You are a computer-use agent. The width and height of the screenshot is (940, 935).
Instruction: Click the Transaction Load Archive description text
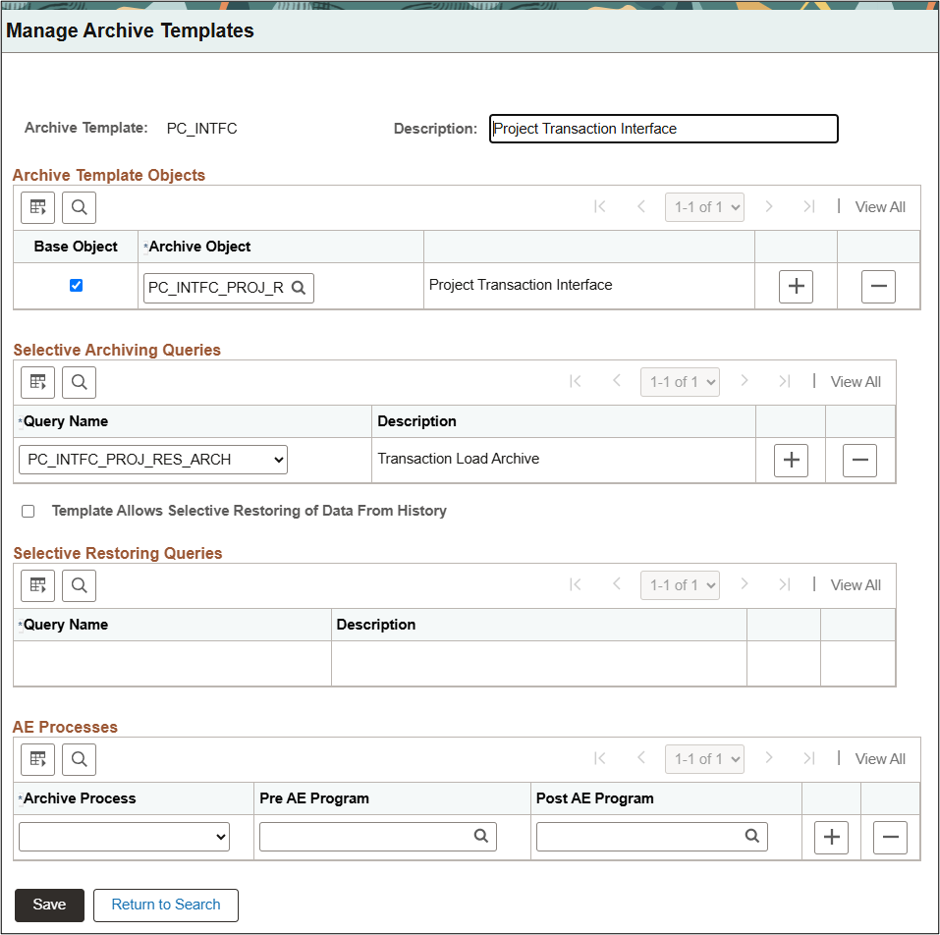[459, 459]
